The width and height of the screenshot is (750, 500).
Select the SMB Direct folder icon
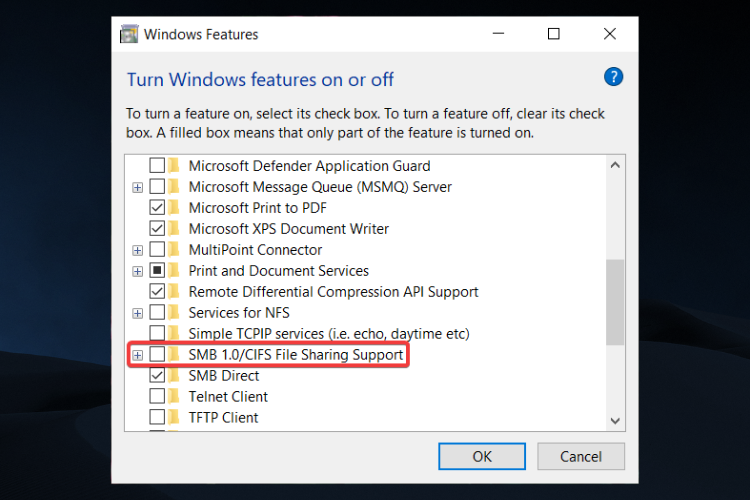[174, 376]
